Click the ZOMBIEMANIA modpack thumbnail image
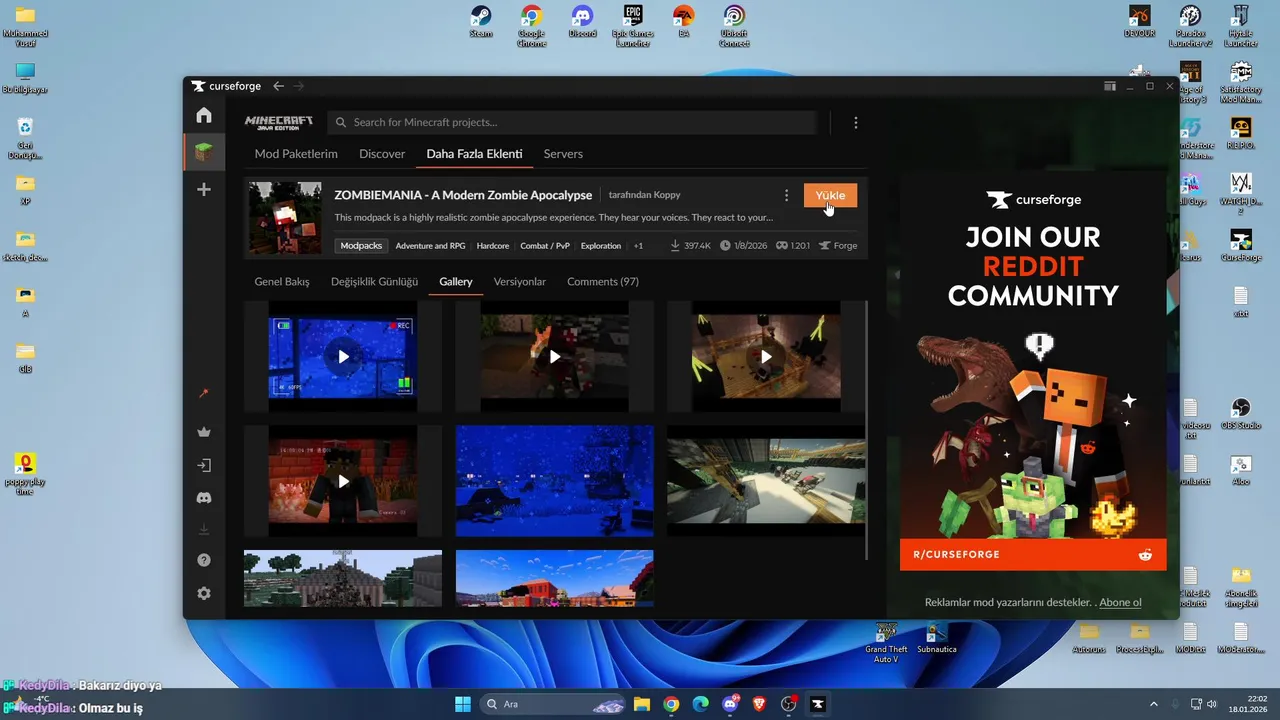The width and height of the screenshot is (1280, 720). [285, 218]
